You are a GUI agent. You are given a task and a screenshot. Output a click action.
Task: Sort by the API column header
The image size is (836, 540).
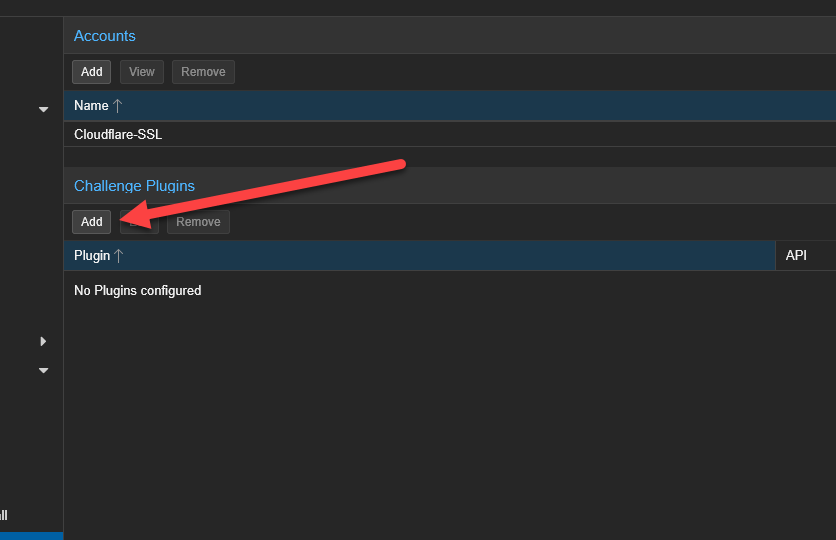tap(796, 256)
